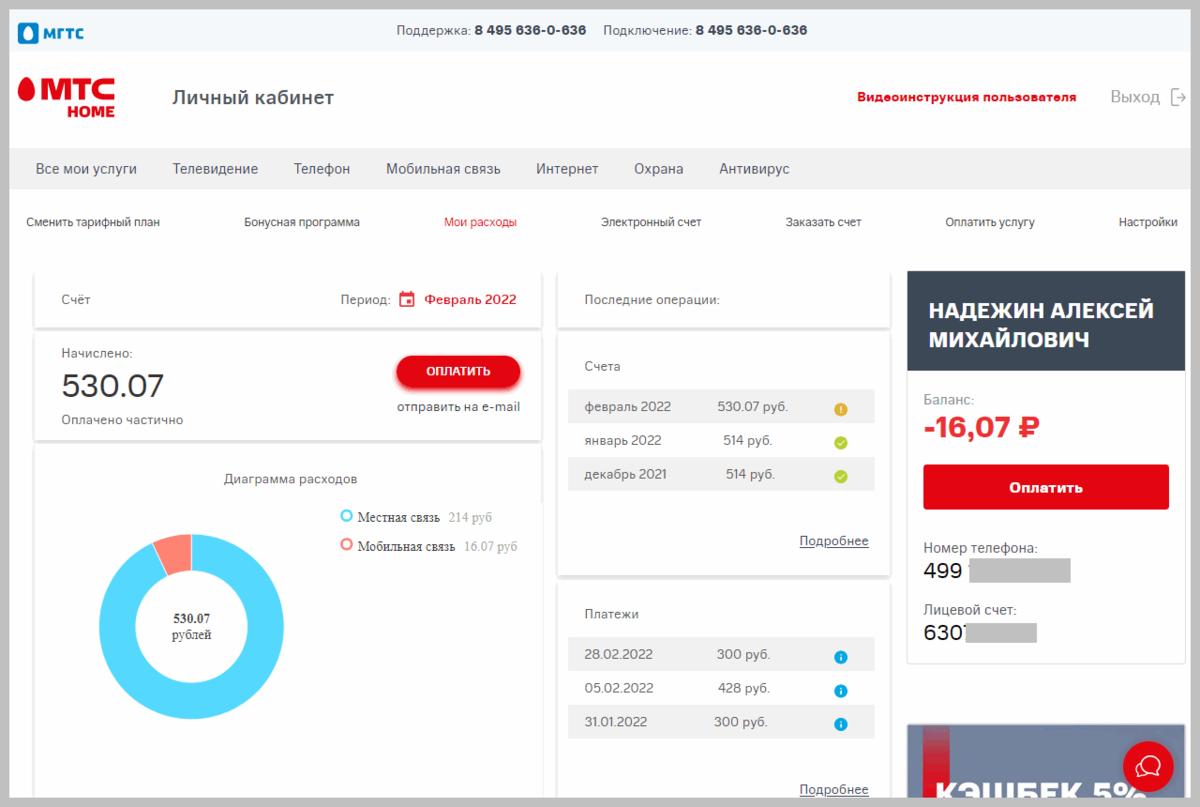Click Подробнее under Платежи
The image size is (1200, 807).
pos(834,790)
